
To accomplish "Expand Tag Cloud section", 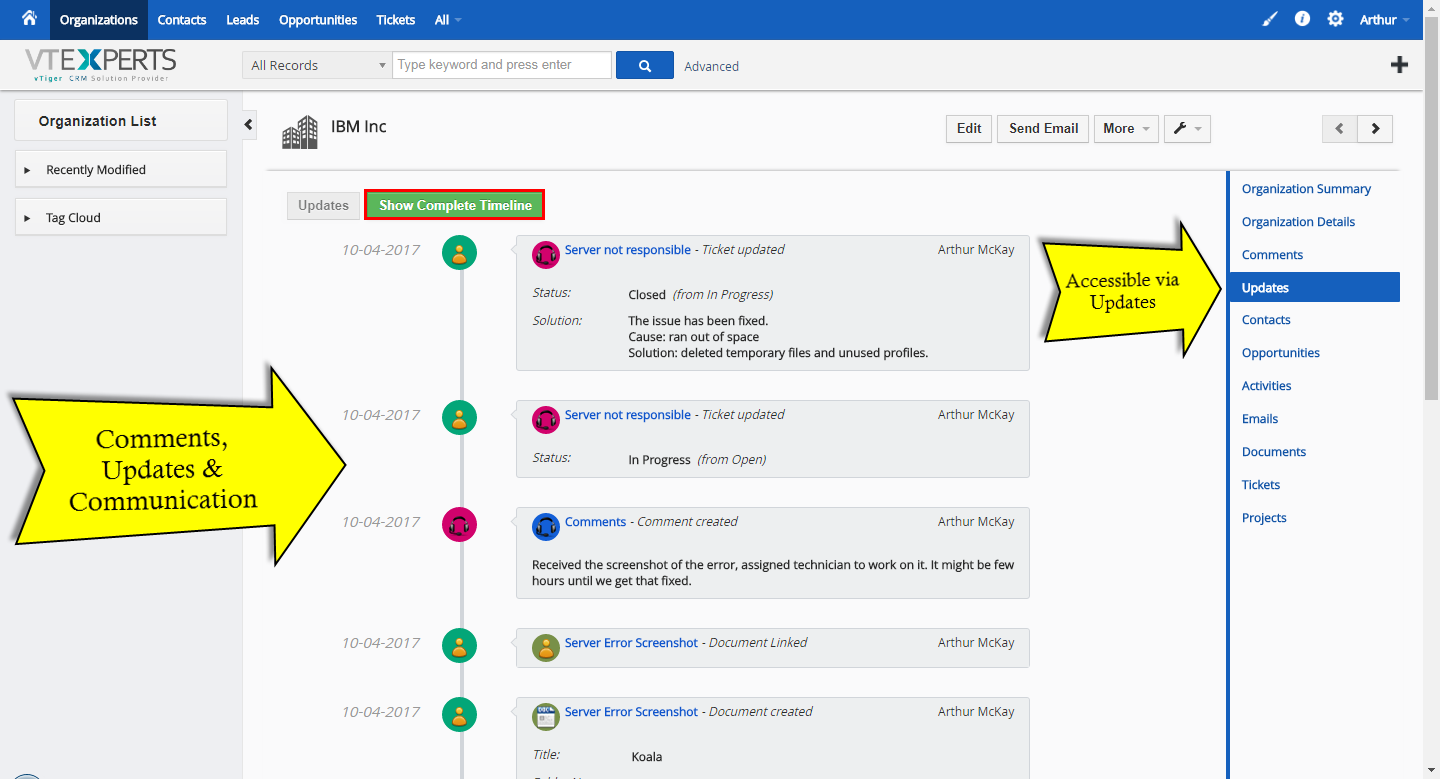I will pos(121,217).
